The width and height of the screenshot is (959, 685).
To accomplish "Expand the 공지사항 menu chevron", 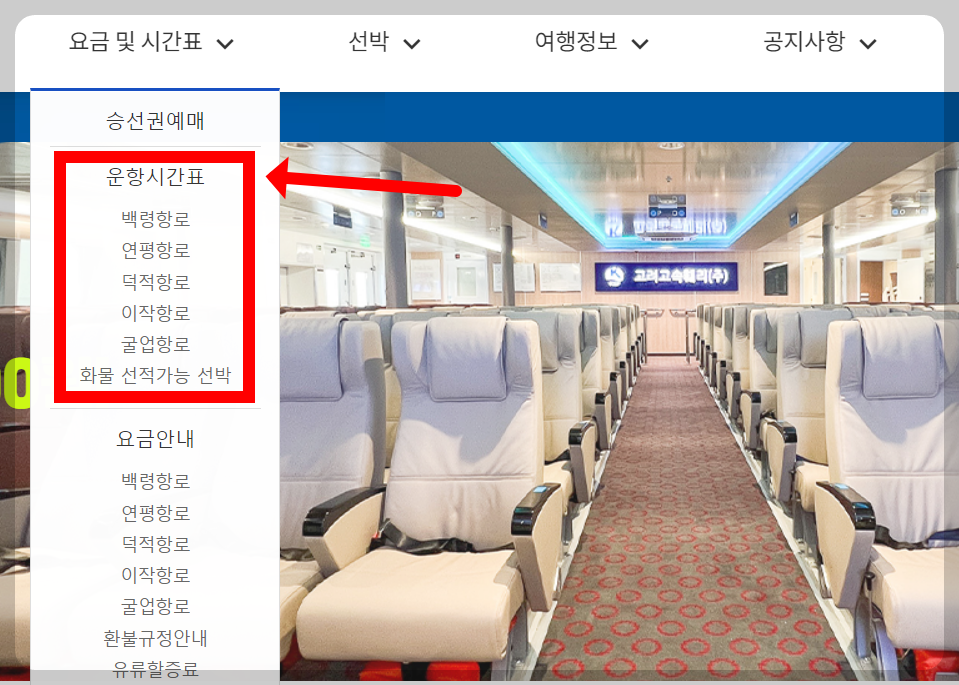I will click(868, 44).
